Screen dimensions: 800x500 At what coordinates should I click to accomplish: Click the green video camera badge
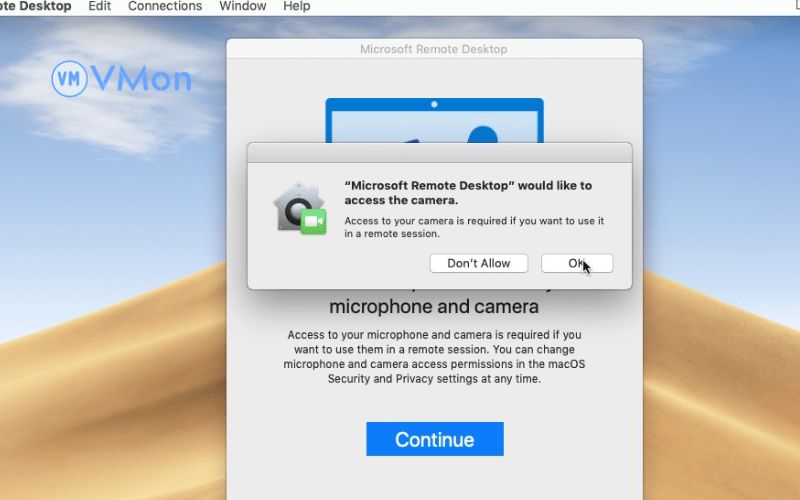tap(314, 221)
